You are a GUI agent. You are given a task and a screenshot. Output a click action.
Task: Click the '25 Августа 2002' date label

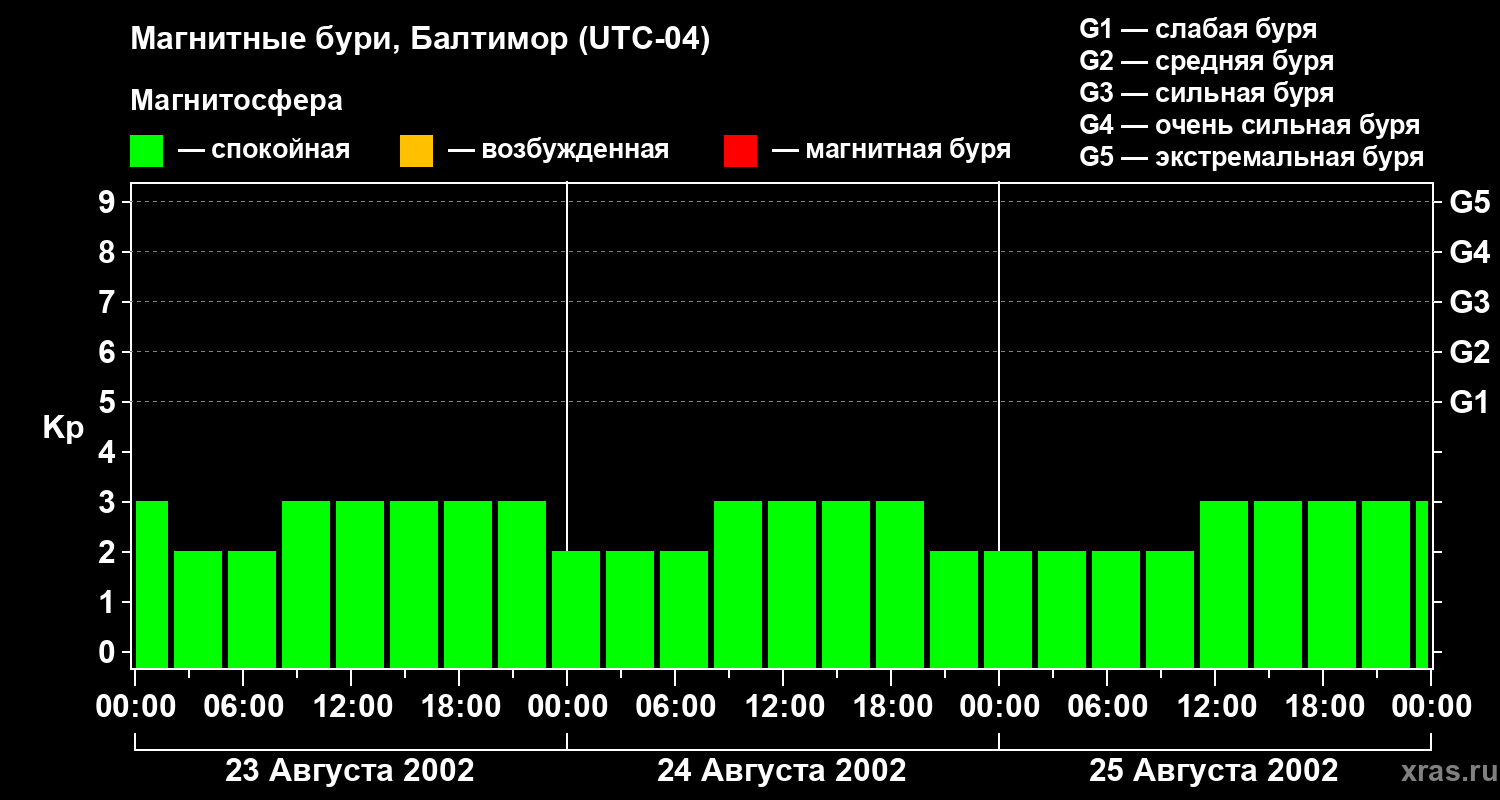[1214, 771]
